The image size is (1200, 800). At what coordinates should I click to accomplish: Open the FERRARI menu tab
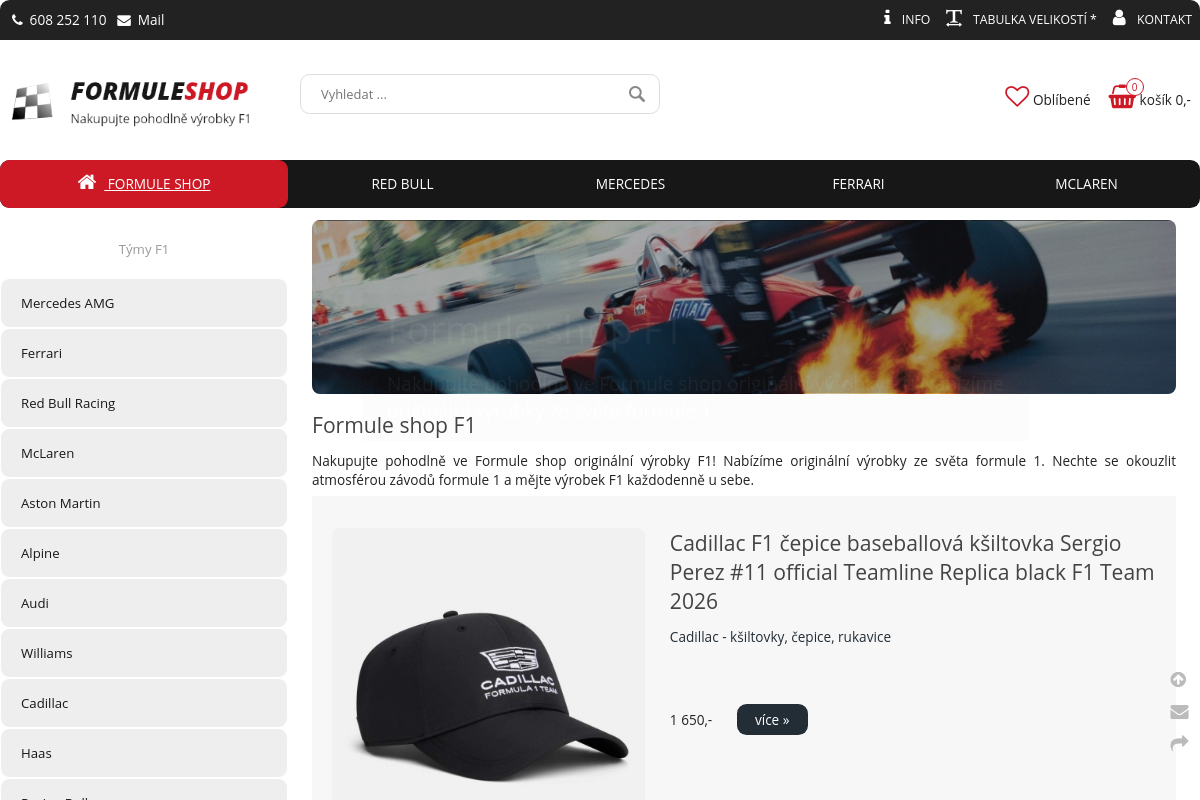pos(858,184)
